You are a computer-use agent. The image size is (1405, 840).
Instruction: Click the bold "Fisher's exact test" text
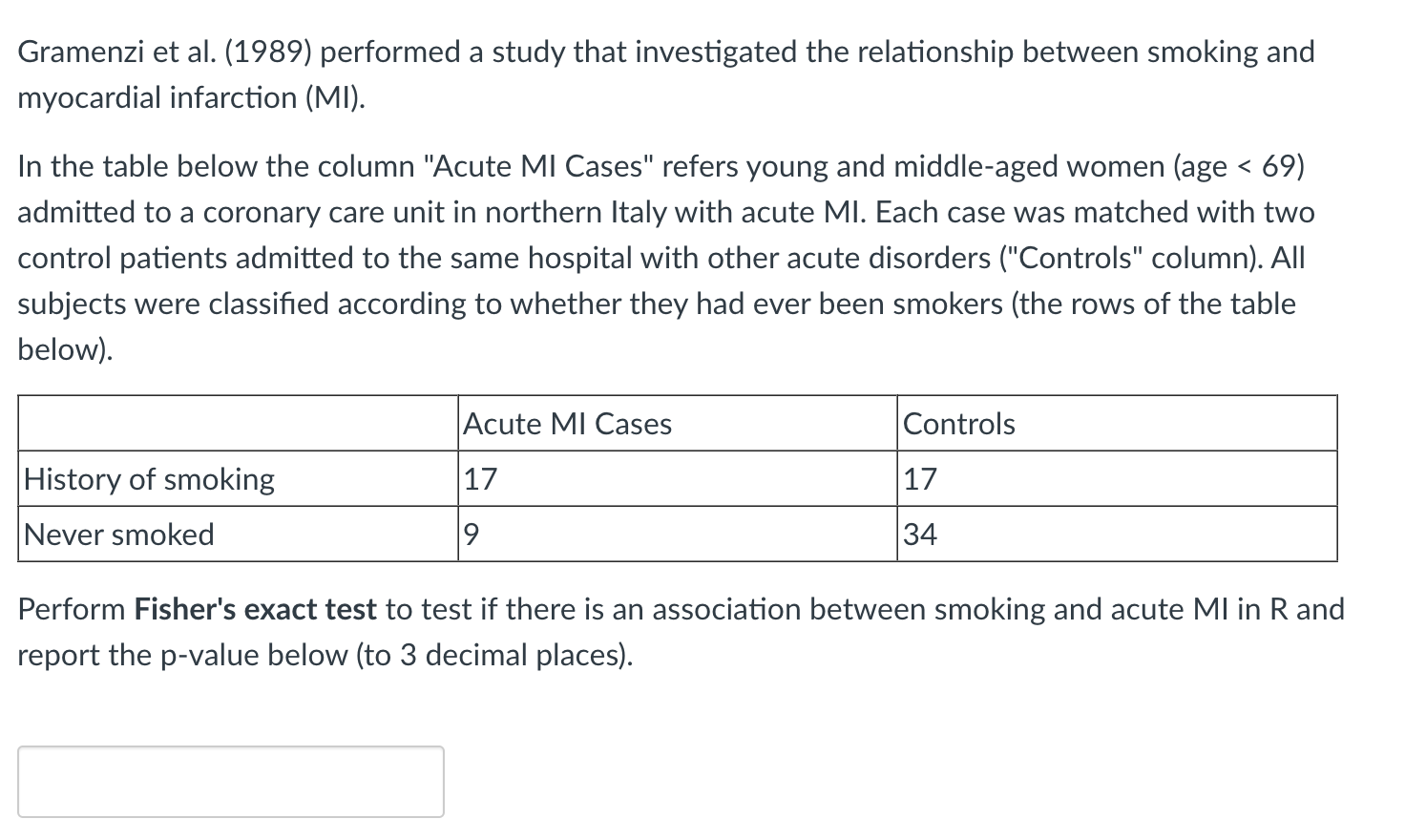click(256, 609)
